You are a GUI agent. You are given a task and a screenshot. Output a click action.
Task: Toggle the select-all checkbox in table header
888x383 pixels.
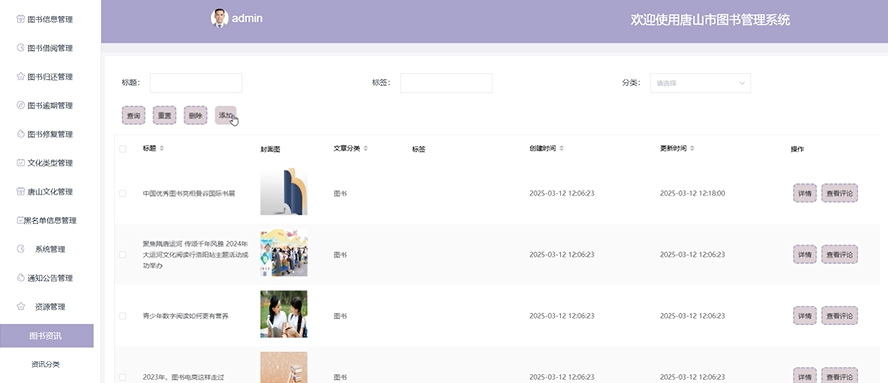click(x=123, y=149)
